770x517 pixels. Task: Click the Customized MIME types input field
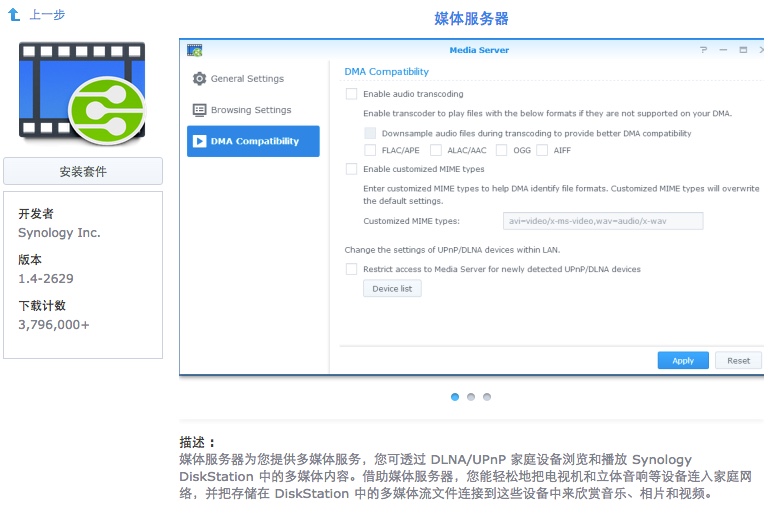602,221
